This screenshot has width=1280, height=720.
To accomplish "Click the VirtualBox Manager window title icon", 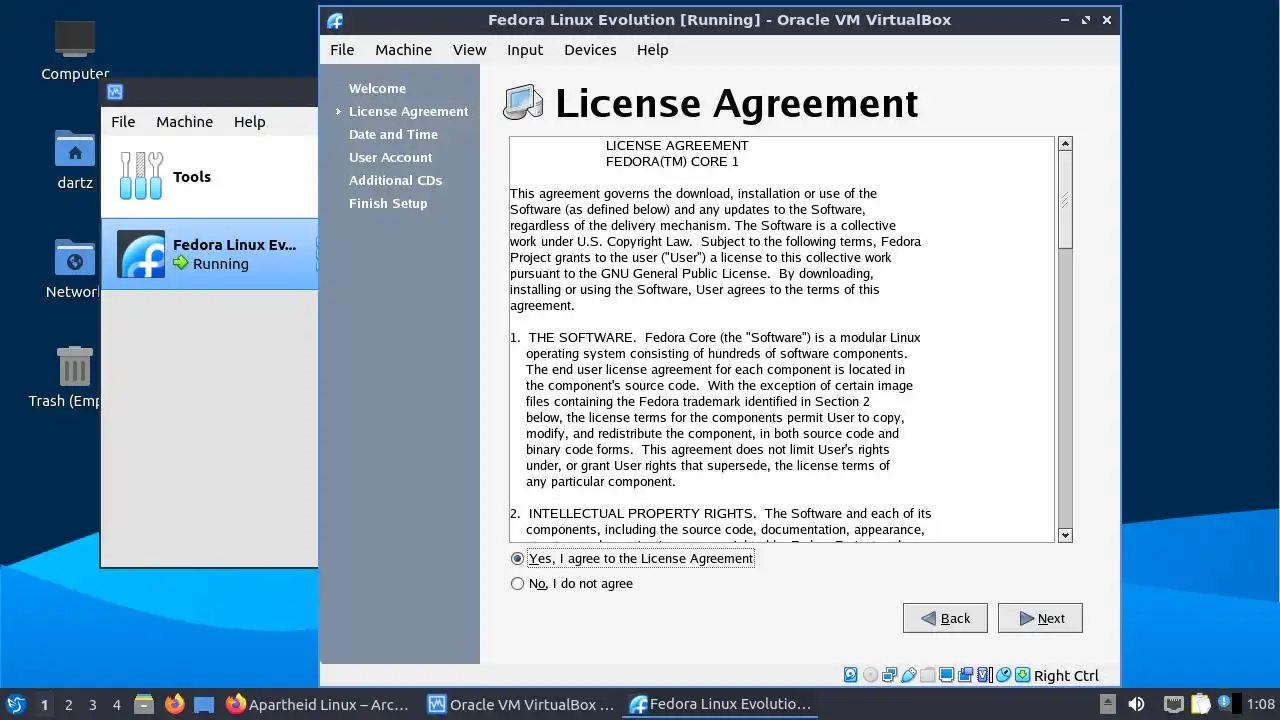I will coord(115,92).
